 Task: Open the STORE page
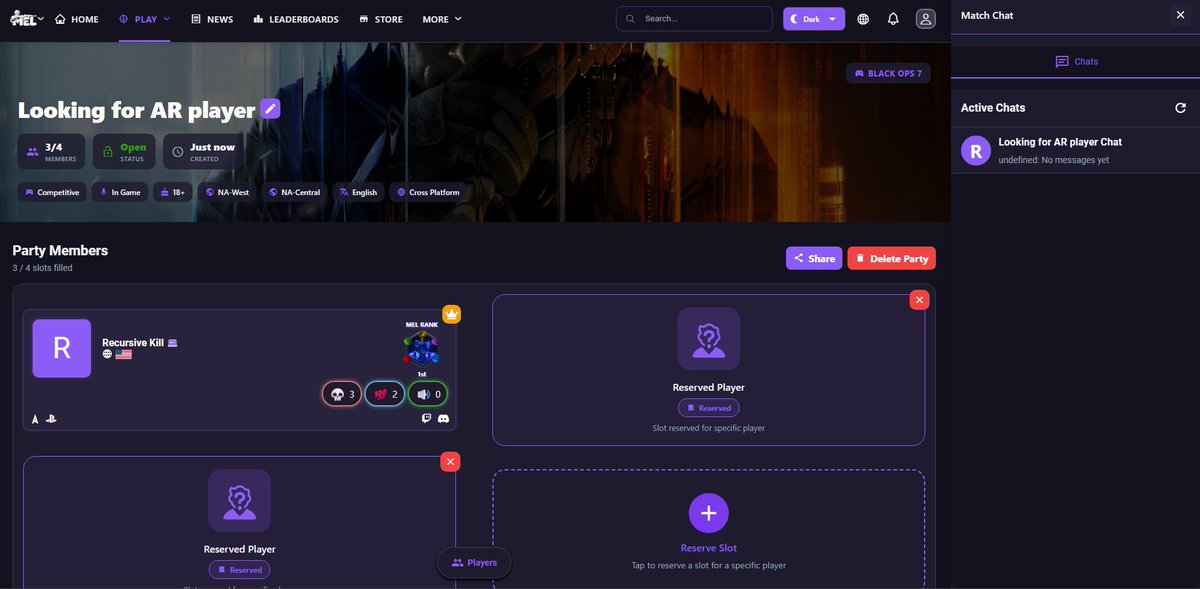[381, 19]
